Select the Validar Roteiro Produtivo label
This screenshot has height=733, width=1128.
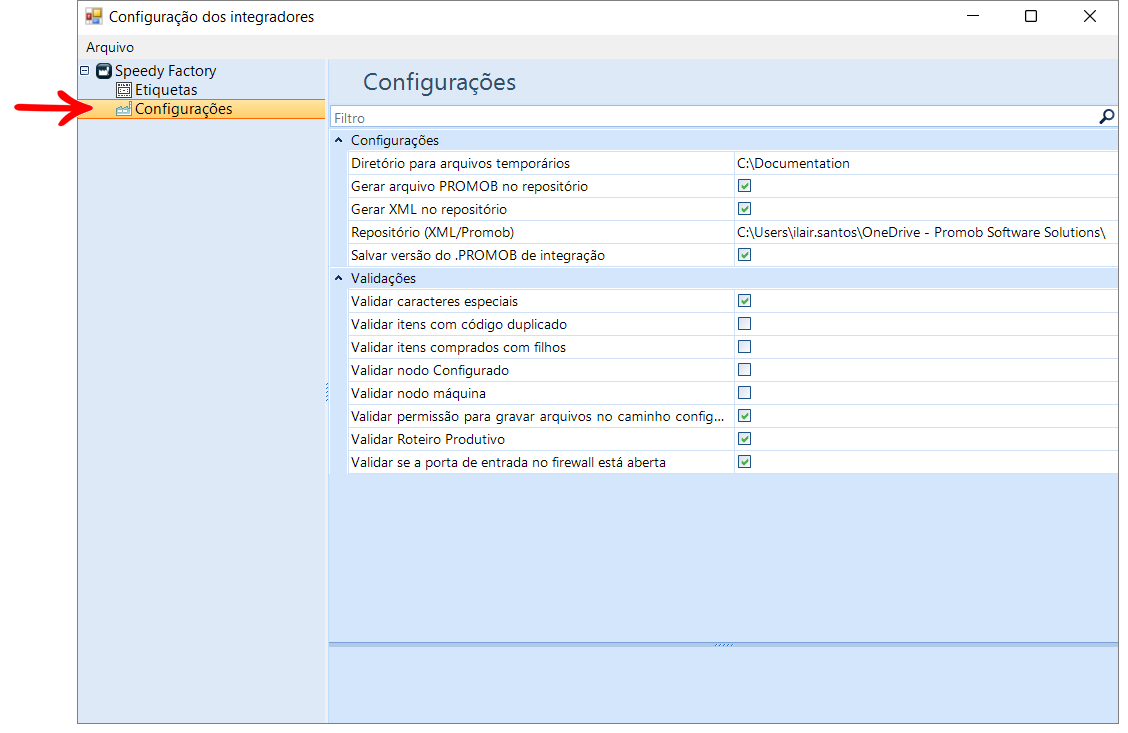[428, 440]
